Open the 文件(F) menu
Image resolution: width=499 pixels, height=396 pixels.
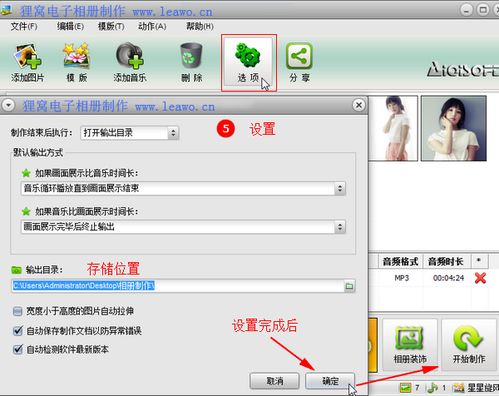(24, 26)
